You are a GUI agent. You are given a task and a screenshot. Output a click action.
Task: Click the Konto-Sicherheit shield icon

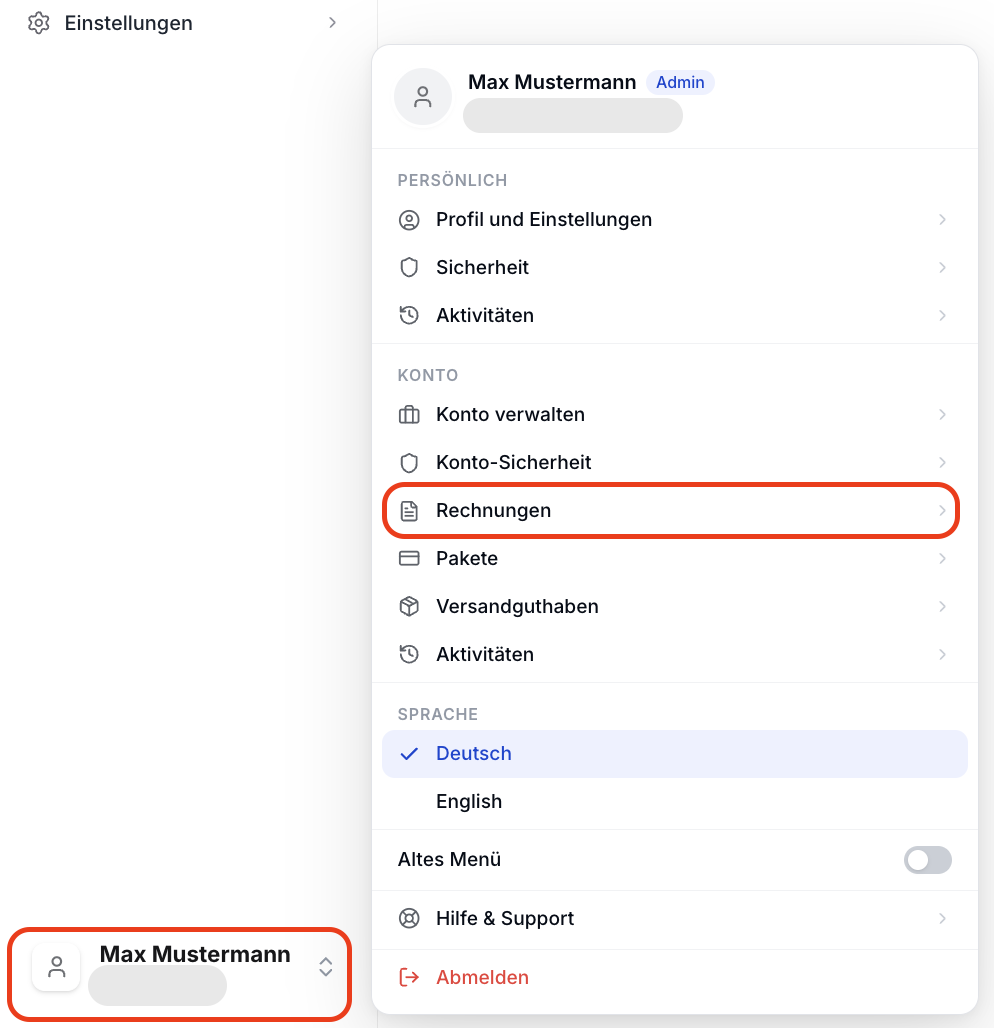tap(409, 463)
